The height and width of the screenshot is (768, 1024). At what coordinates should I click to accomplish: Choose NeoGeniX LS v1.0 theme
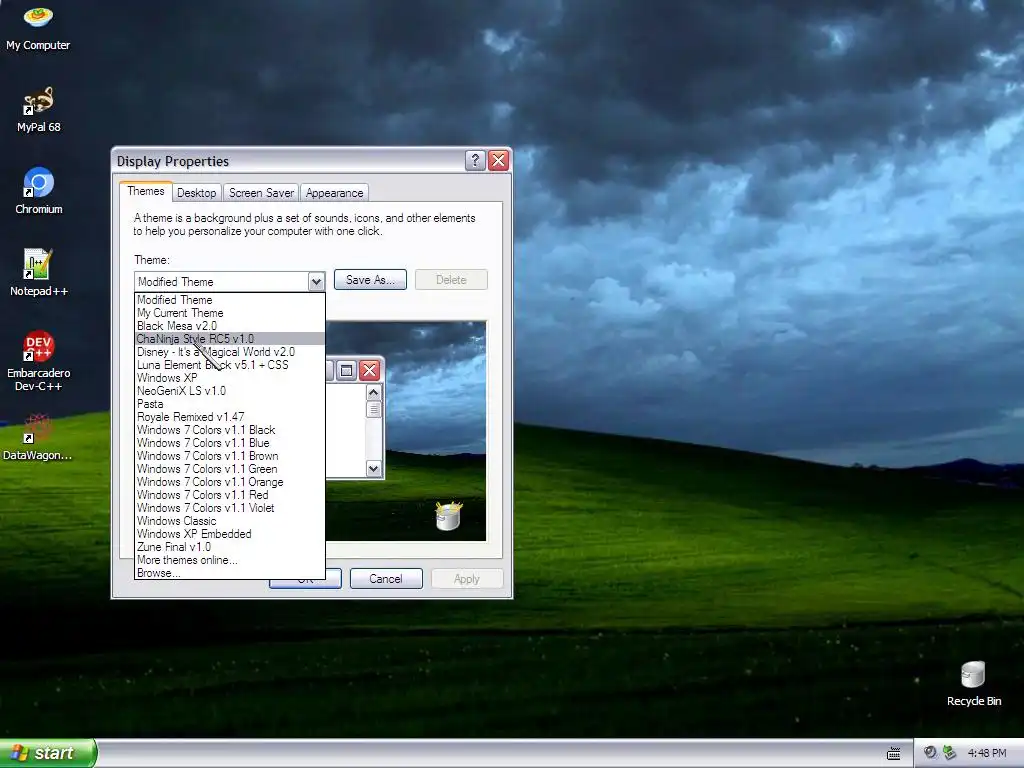coord(230,391)
